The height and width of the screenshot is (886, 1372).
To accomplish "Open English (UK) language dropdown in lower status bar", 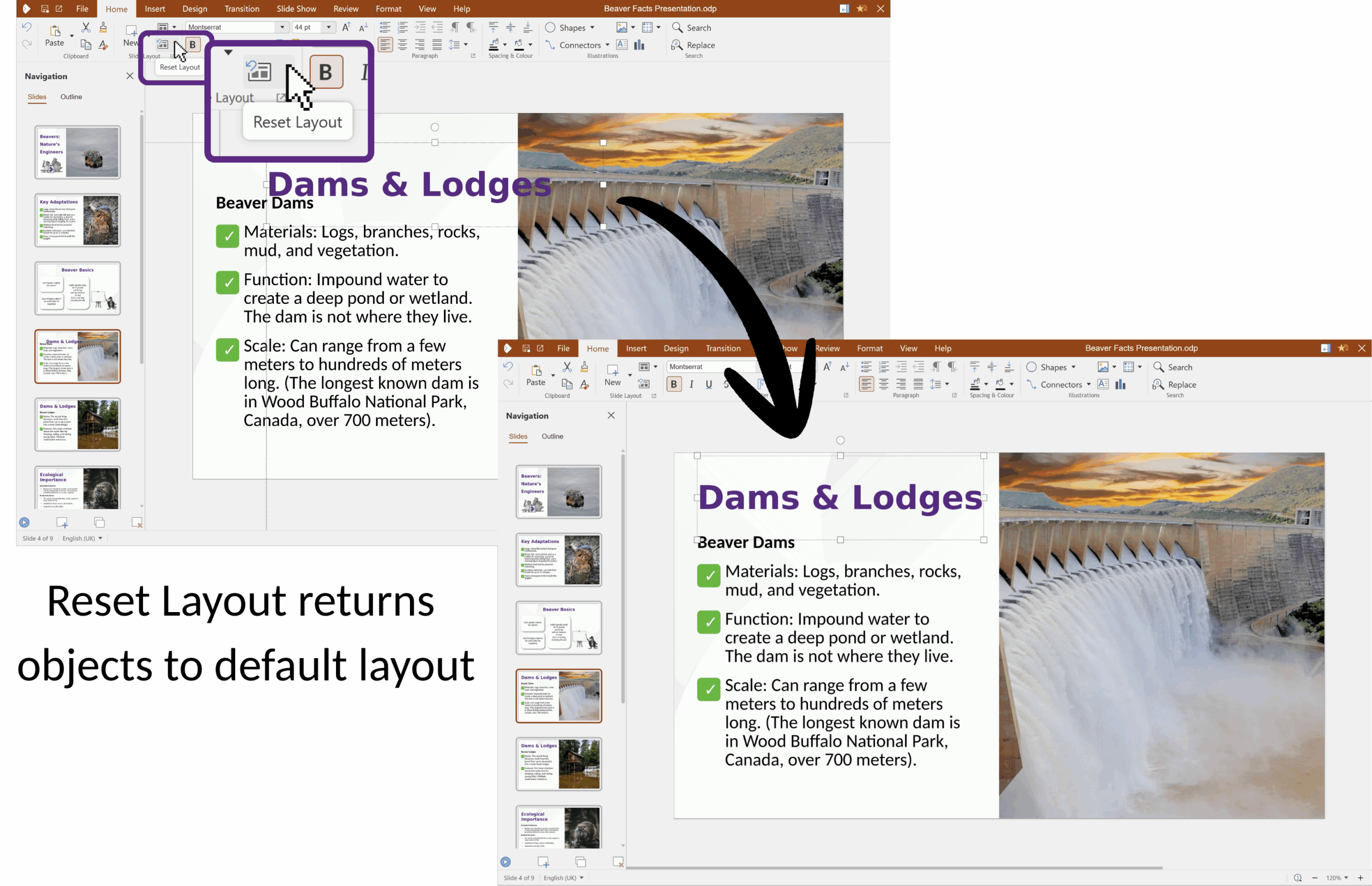I will pyautogui.click(x=581, y=877).
